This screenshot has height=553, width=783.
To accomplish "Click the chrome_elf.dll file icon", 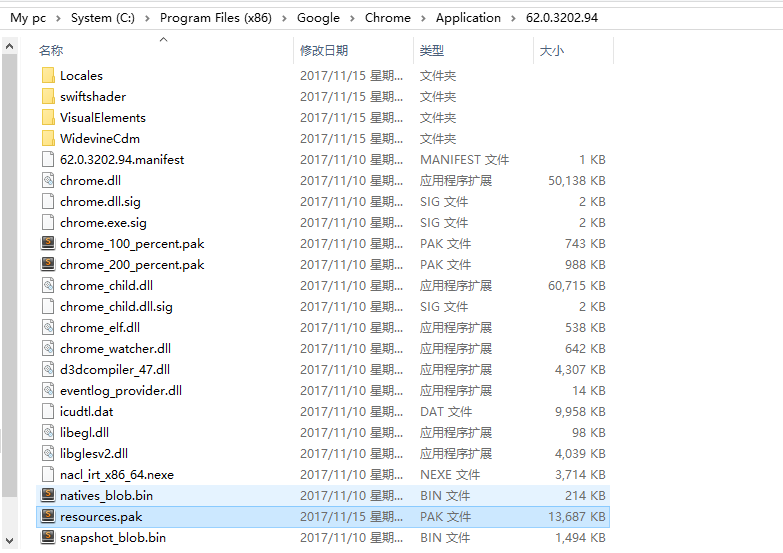I will coord(48,327).
